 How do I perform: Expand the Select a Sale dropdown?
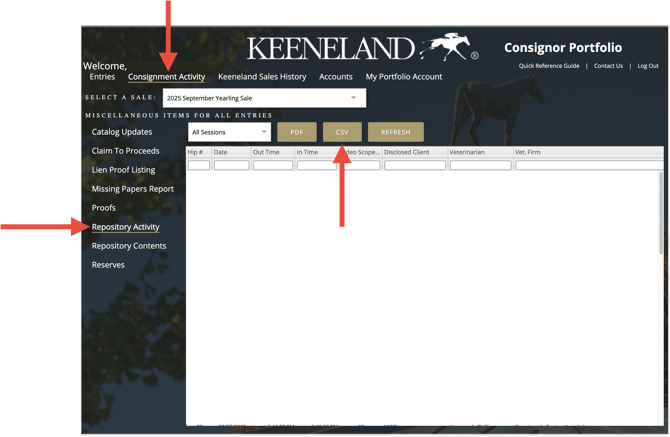point(264,98)
